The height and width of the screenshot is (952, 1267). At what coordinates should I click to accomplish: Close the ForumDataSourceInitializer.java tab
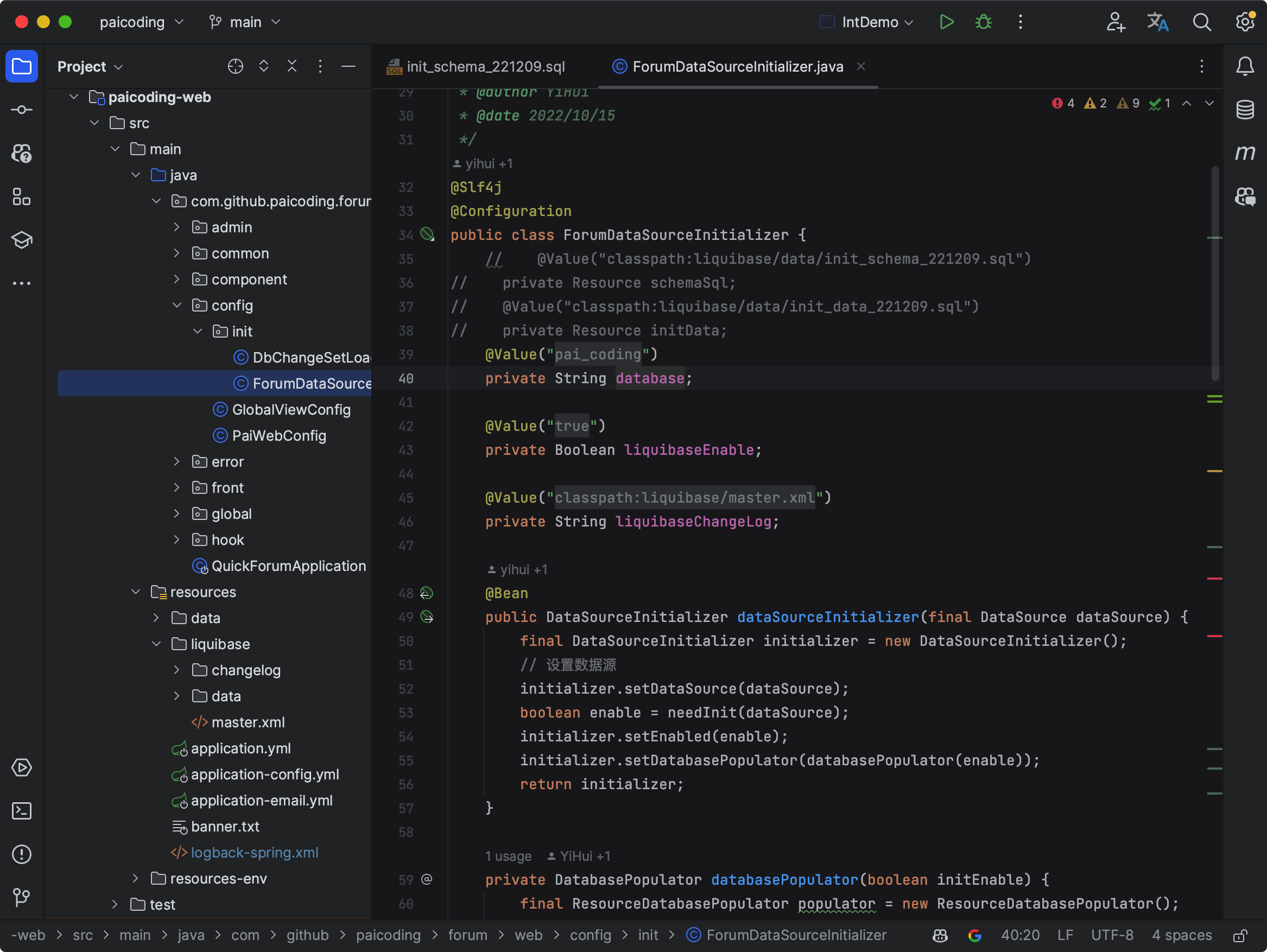860,66
